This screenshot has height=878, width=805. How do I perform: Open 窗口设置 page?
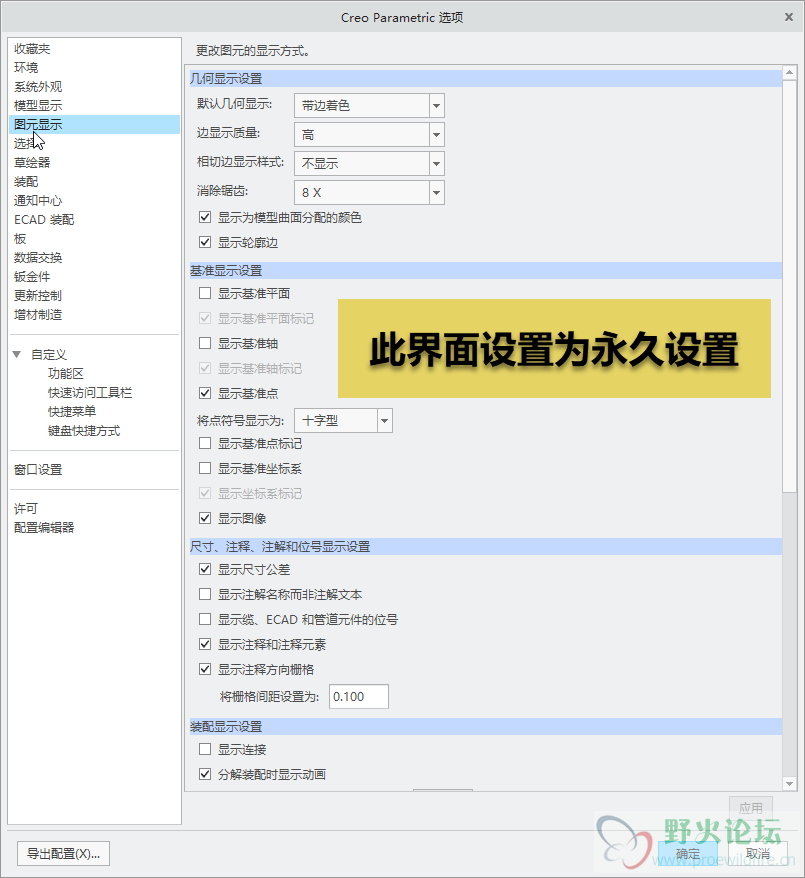pos(38,470)
